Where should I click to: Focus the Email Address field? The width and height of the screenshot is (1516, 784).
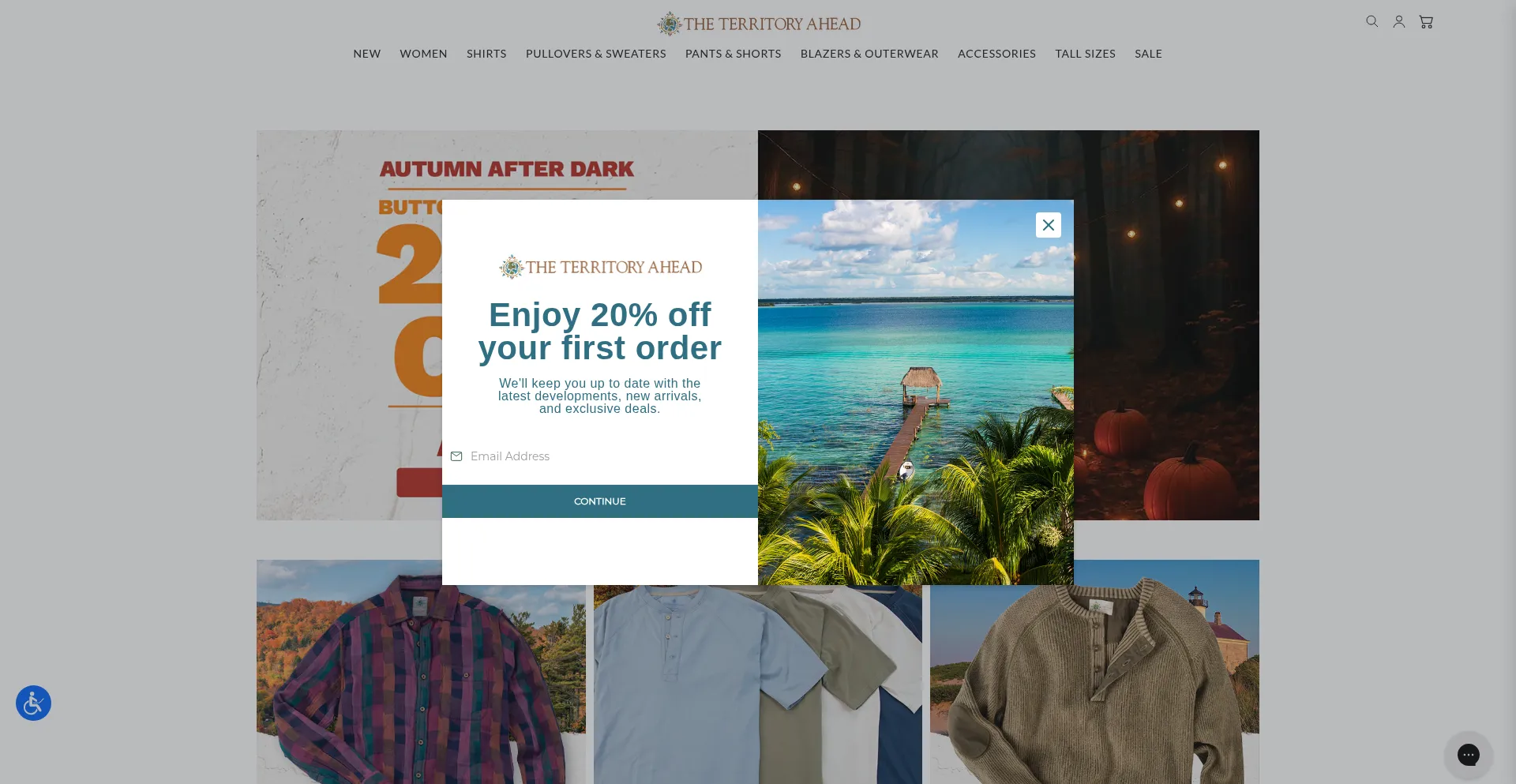click(x=600, y=456)
